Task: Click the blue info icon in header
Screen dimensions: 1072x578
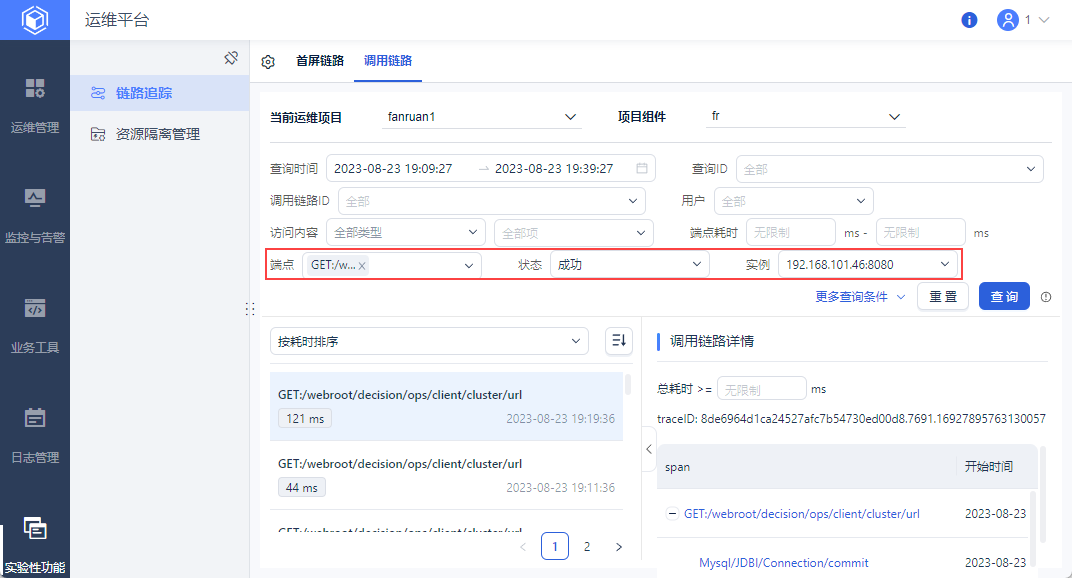Action: point(969,20)
